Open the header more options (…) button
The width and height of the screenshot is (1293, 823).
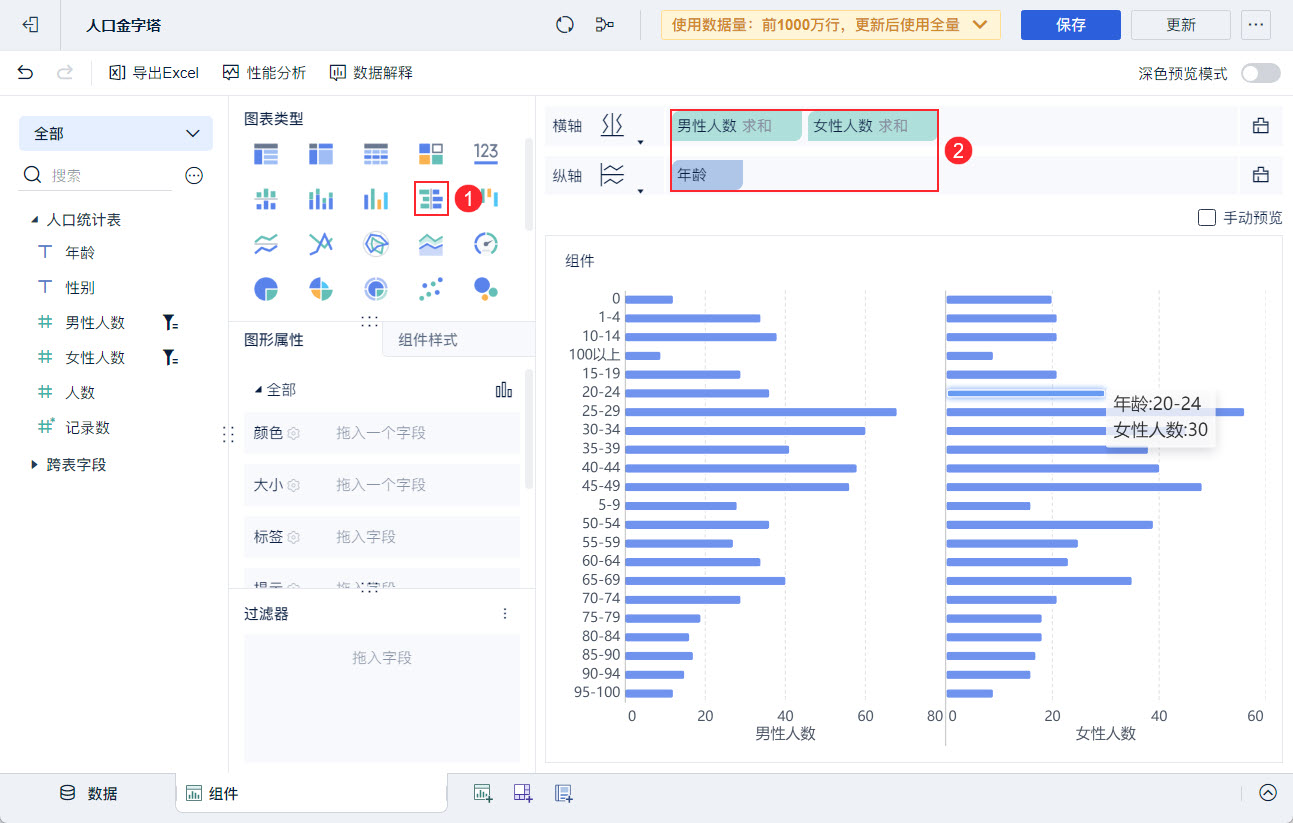pyautogui.click(x=1256, y=25)
